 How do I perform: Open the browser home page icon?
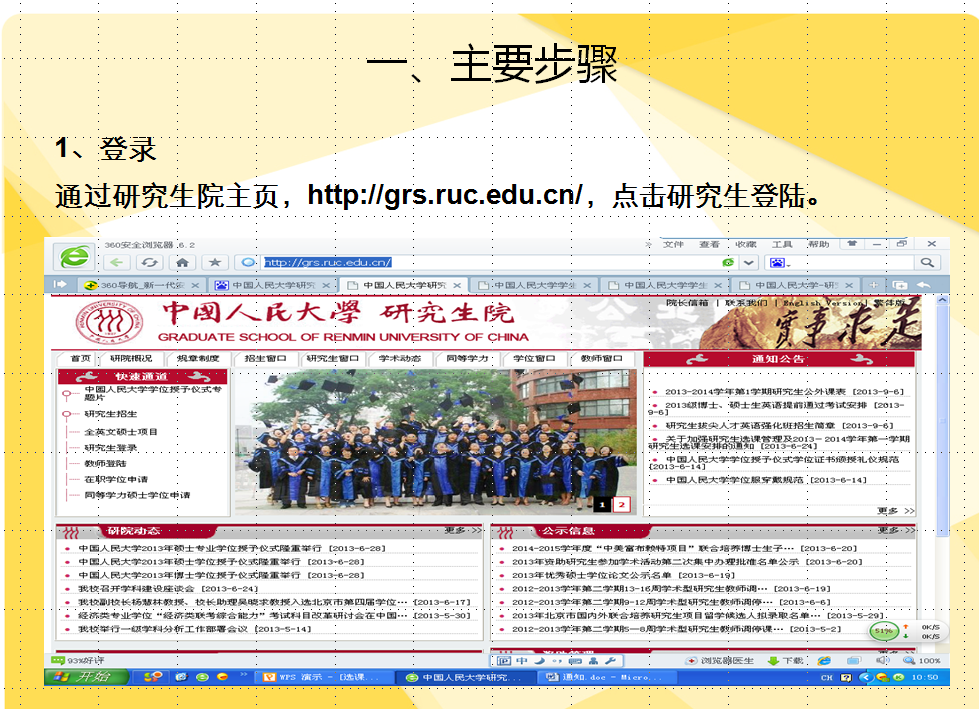(x=182, y=263)
